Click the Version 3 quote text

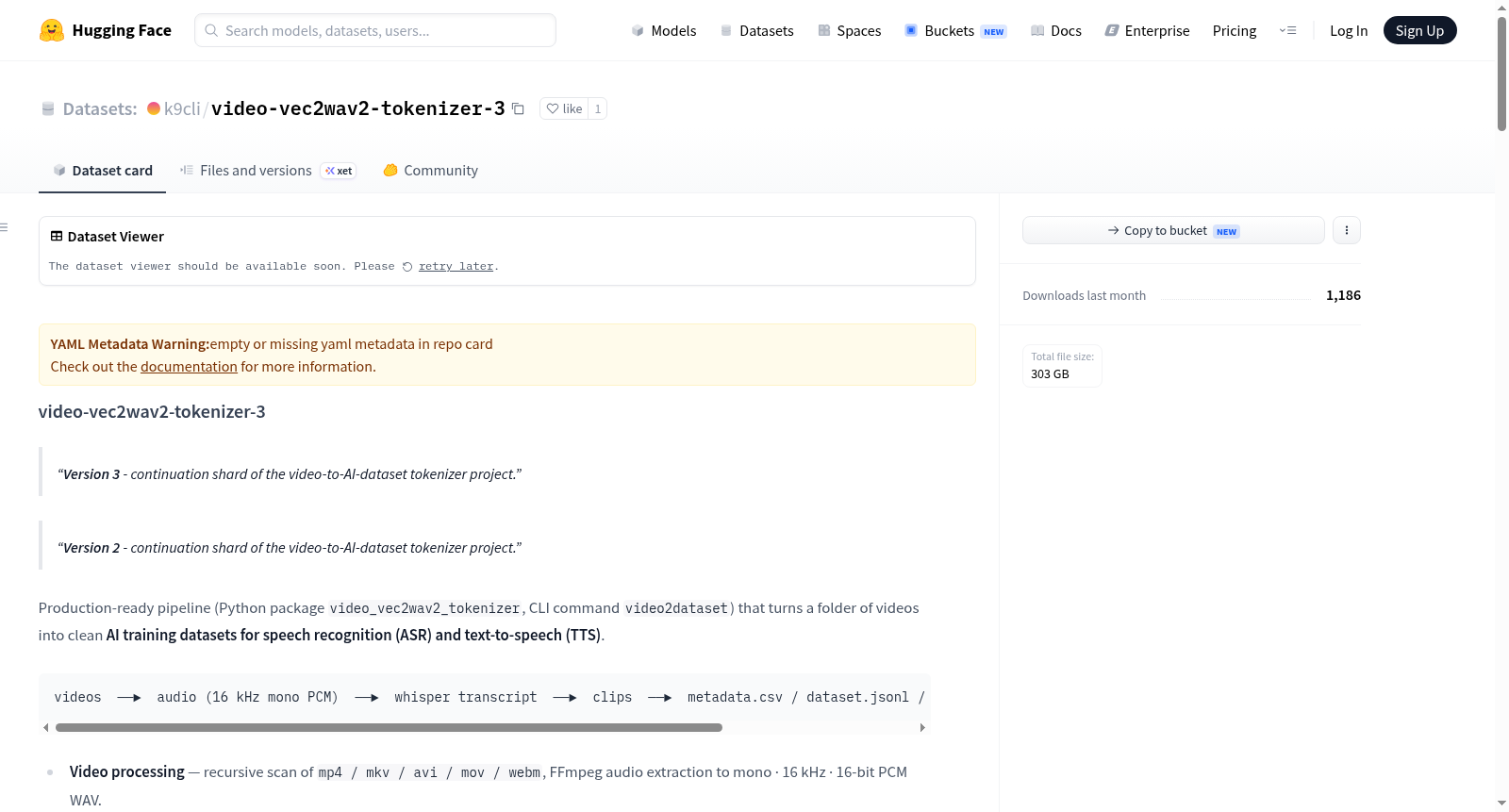(290, 474)
